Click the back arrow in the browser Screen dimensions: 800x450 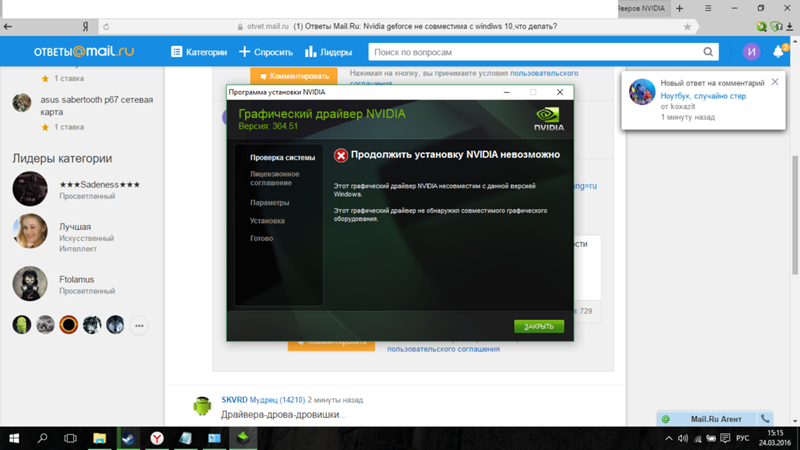[x=8, y=27]
